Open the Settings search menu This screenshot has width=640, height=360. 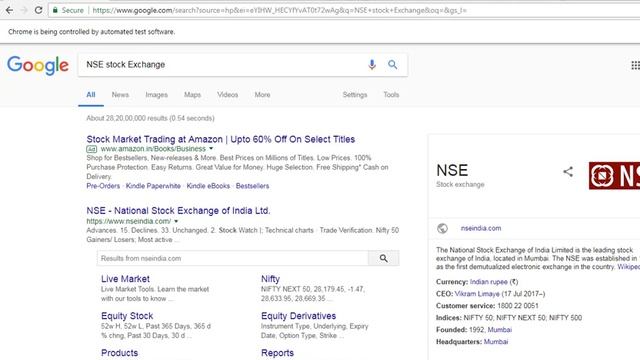pyautogui.click(x=355, y=95)
